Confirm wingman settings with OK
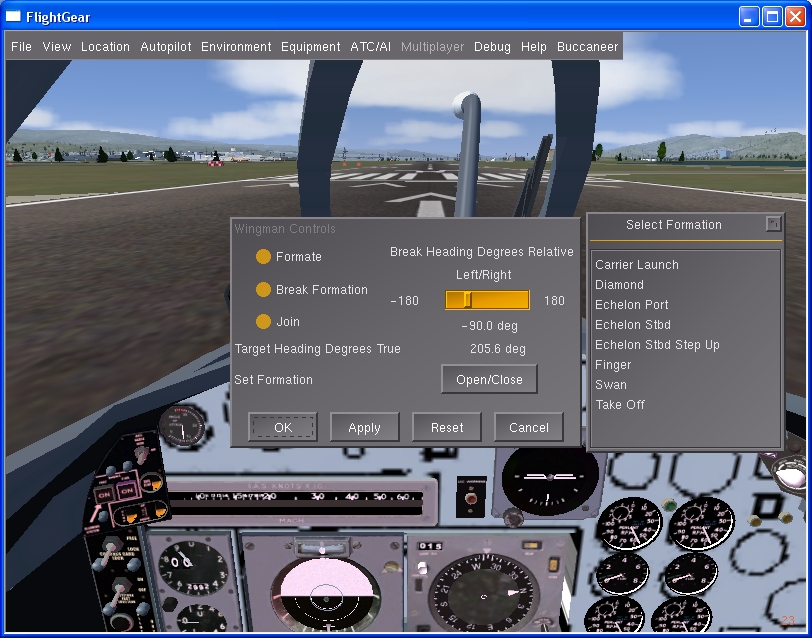812x638 pixels. coord(283,427)
